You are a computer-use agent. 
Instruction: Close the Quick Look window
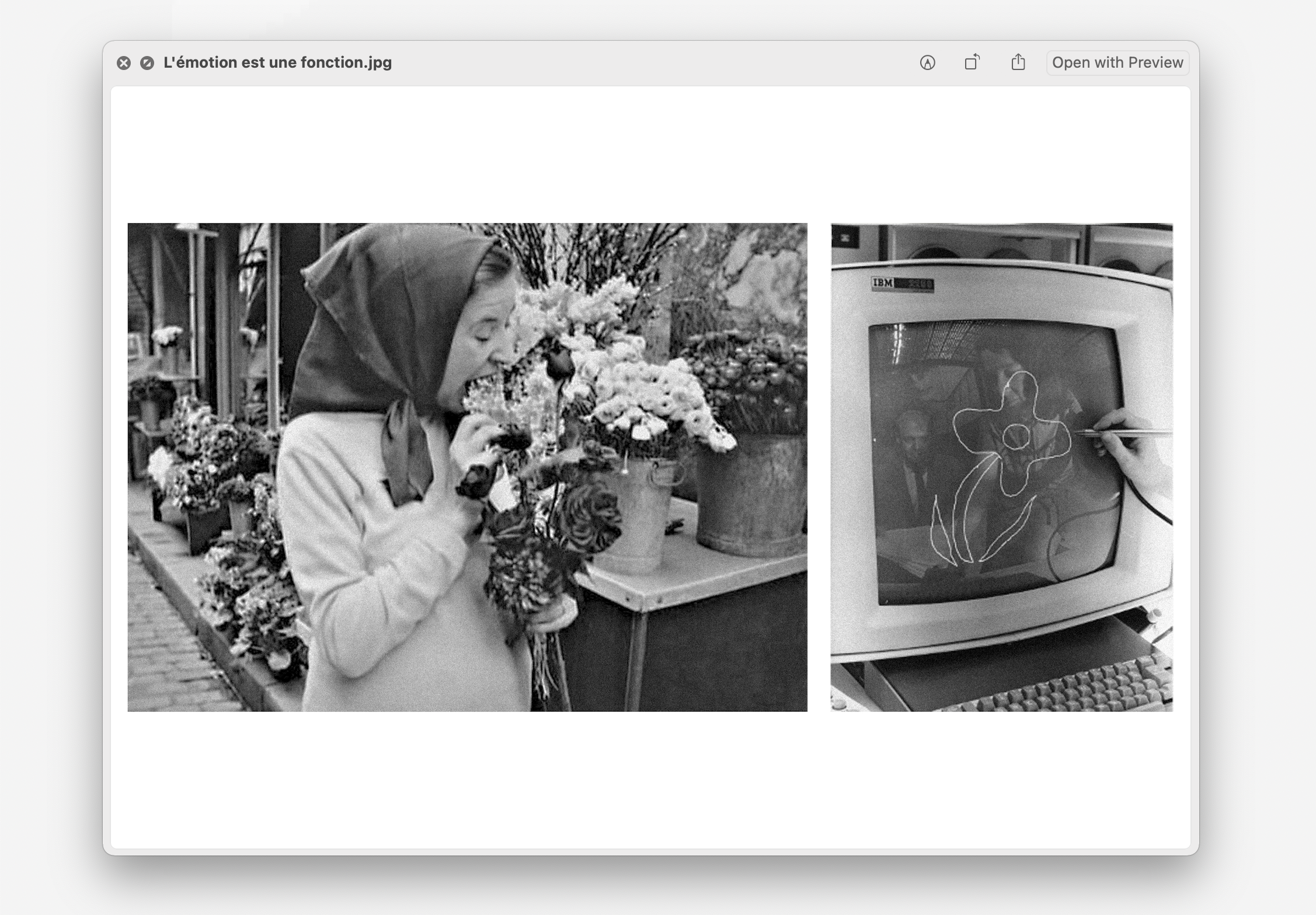(124, 63)
